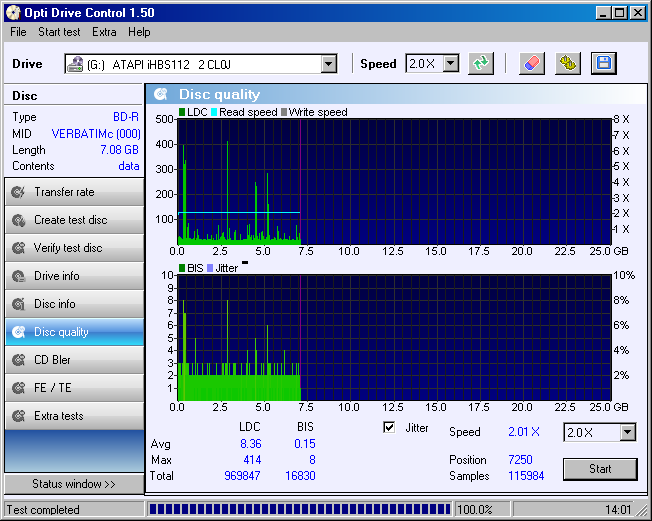The image size is (652, 521).
Task: Click the erase disc eraser icon
Action: 532,64
